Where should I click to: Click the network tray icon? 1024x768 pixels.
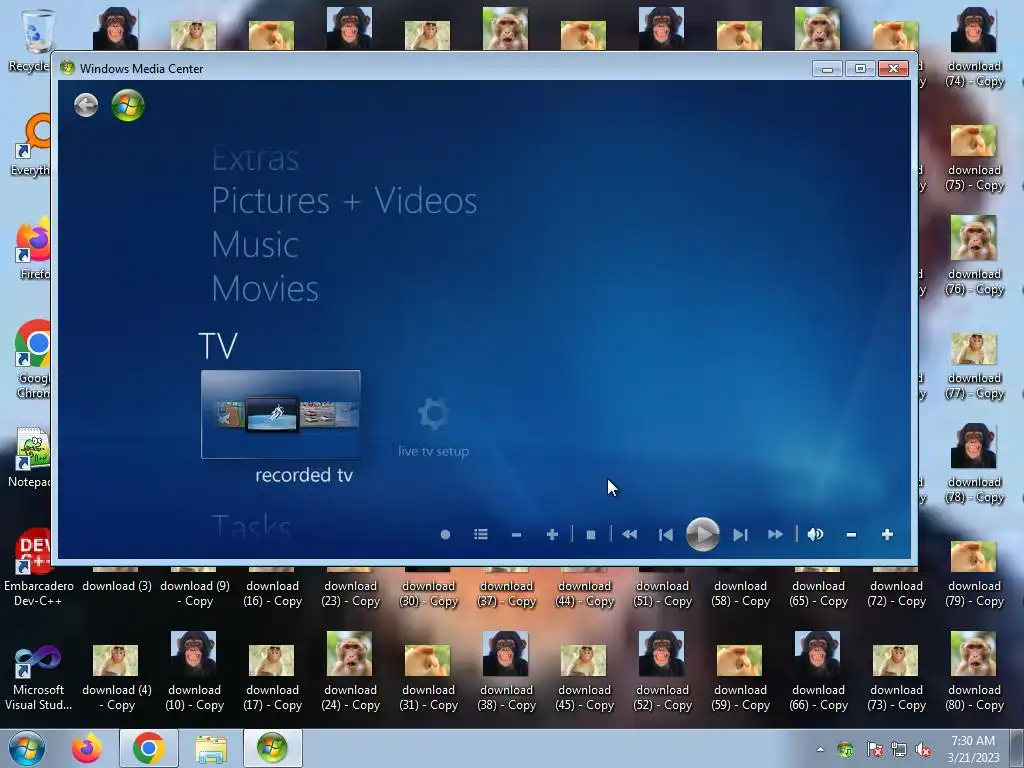point(899,749)
